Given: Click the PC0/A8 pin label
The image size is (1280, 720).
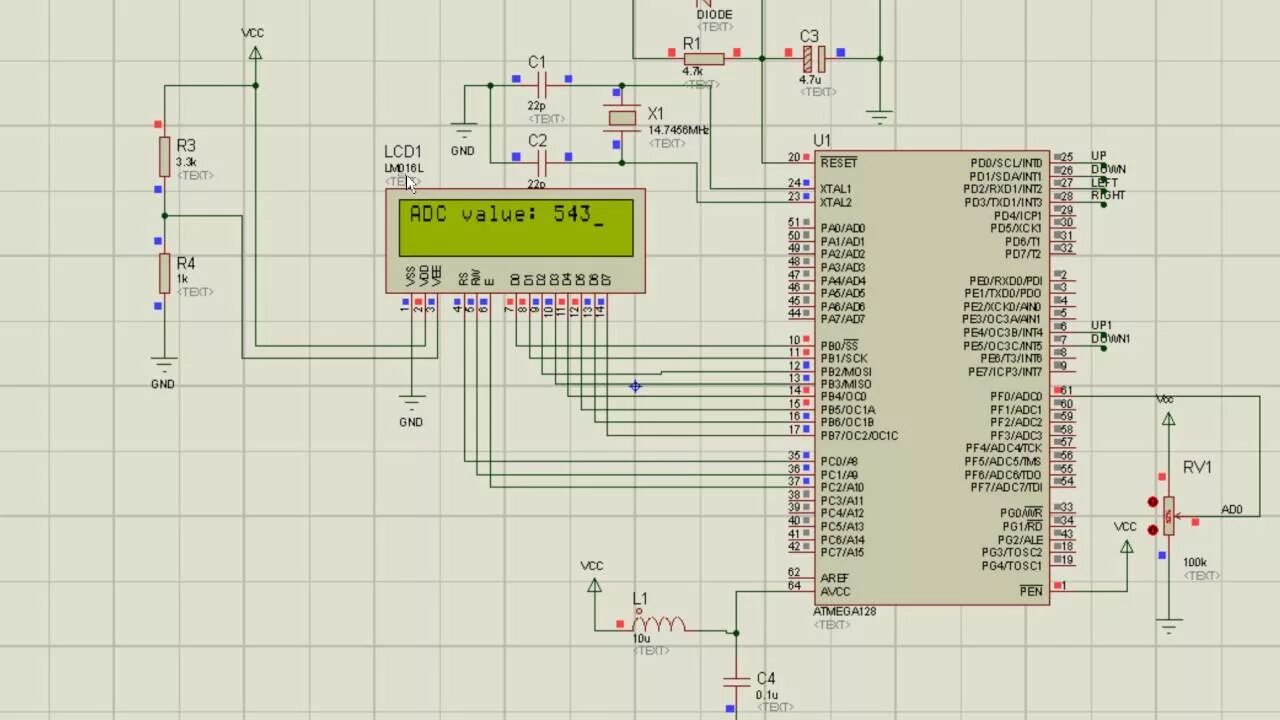Looking at the screenshot, I should click(x=839, y=462).
